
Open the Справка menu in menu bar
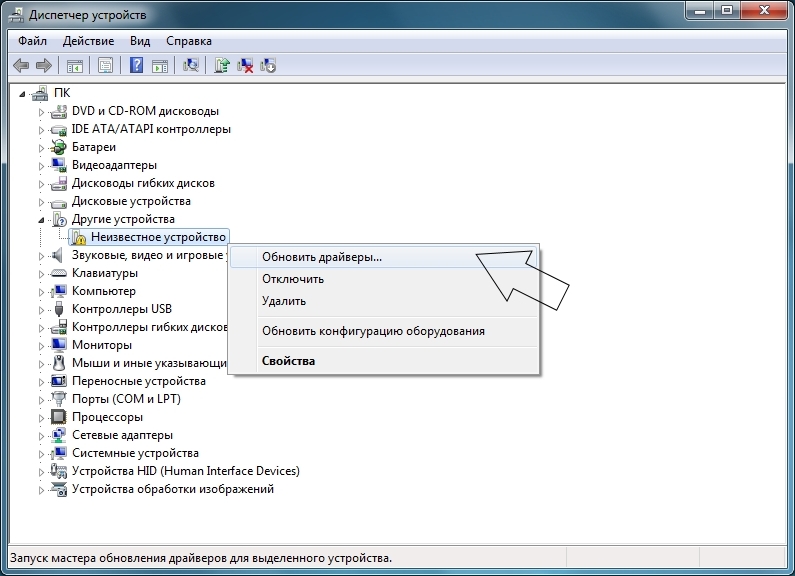point(188,41)
